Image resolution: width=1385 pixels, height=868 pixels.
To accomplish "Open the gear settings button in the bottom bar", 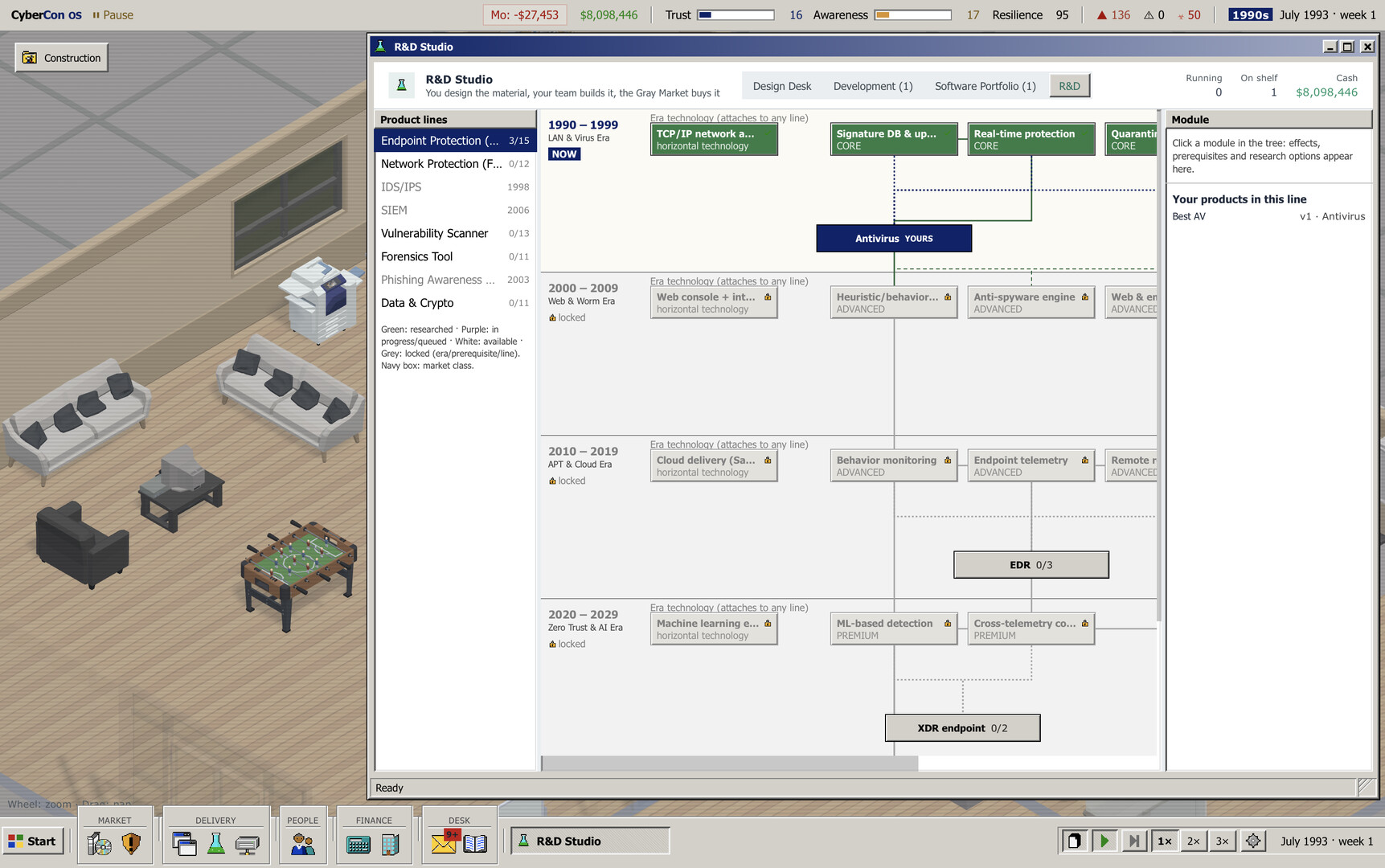I will (x=1253, y=841).
